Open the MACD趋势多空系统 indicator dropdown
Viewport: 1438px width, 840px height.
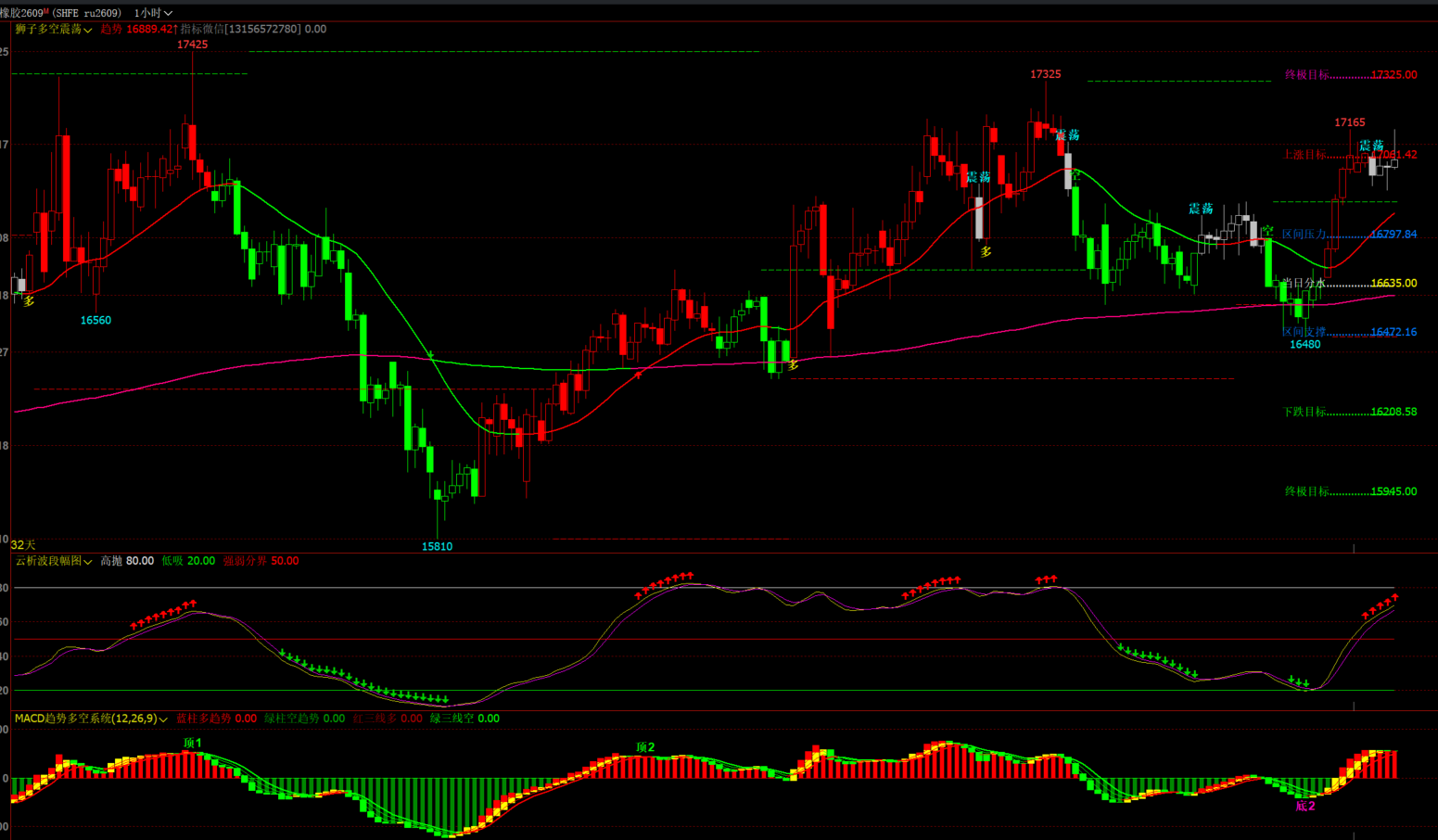90,719
